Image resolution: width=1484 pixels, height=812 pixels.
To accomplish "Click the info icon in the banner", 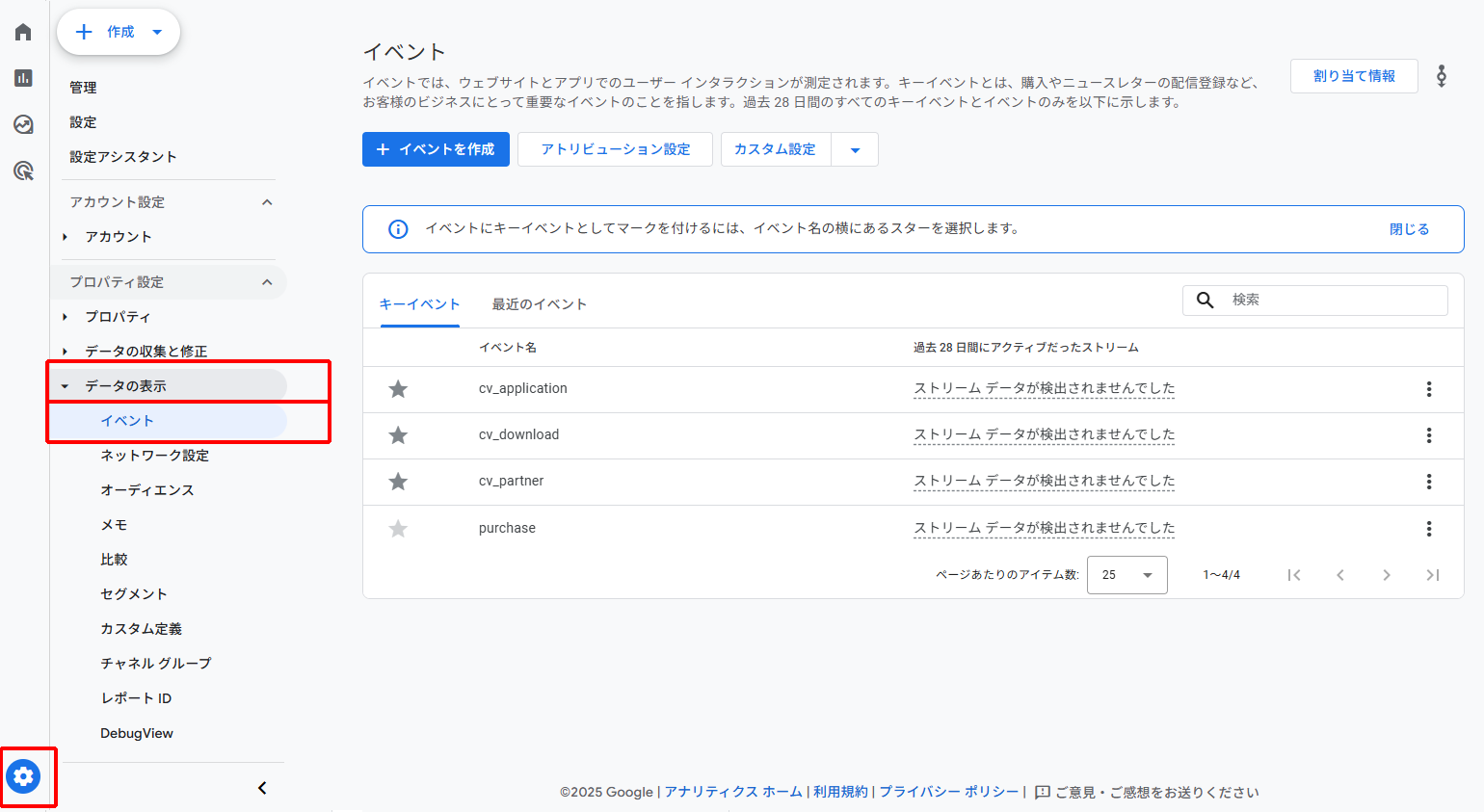I will (x=398, y=229).
